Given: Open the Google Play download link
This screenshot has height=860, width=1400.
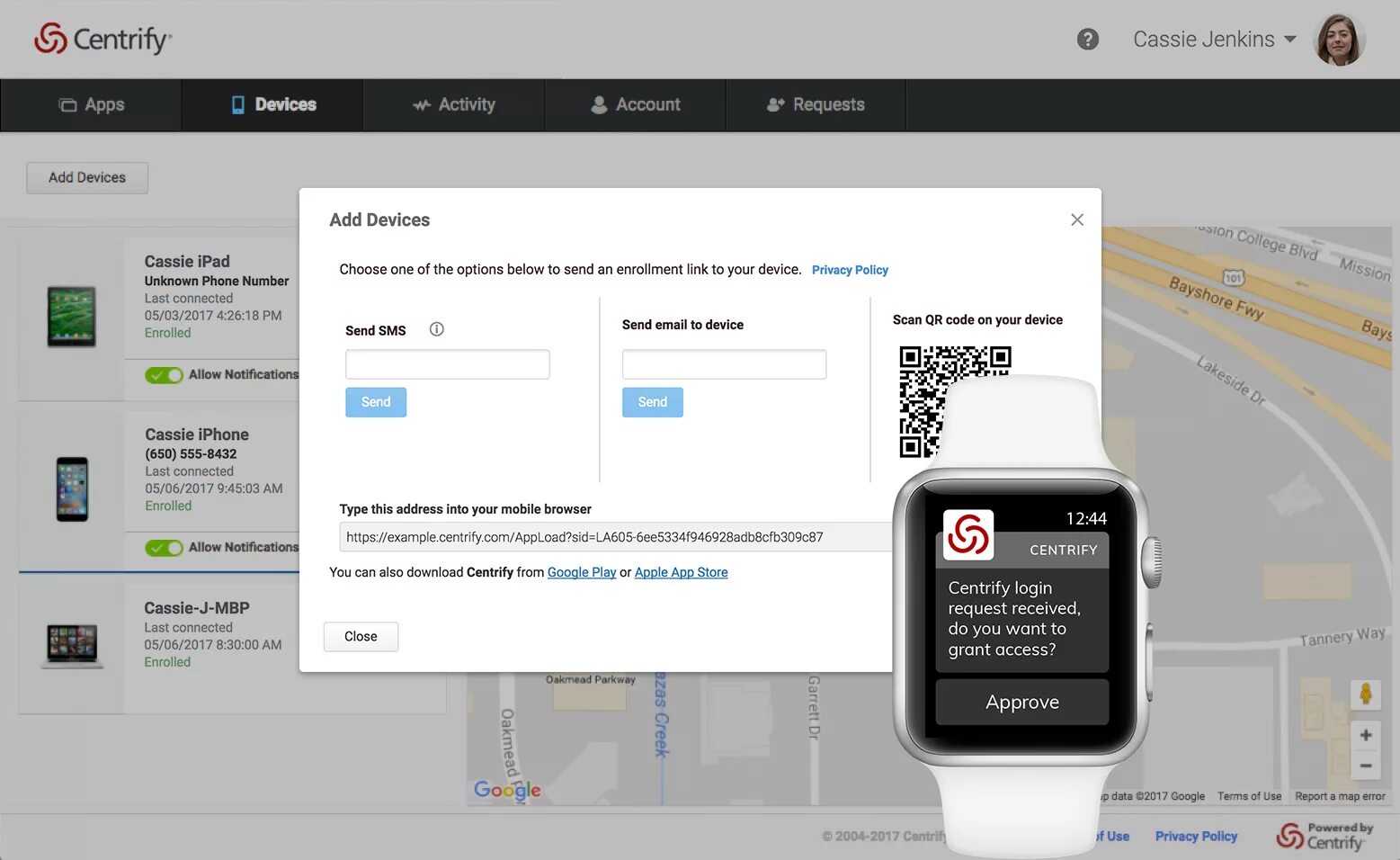Looking at the screenshot, I should [x=582, y=572].
